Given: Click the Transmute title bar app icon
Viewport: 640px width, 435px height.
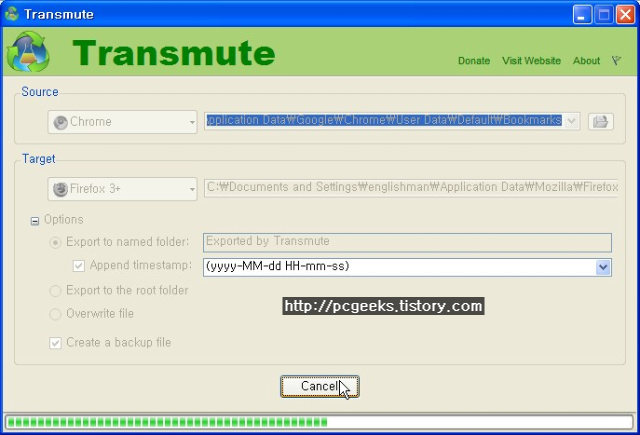Looking at the screenshot, I should coord(12,13).
